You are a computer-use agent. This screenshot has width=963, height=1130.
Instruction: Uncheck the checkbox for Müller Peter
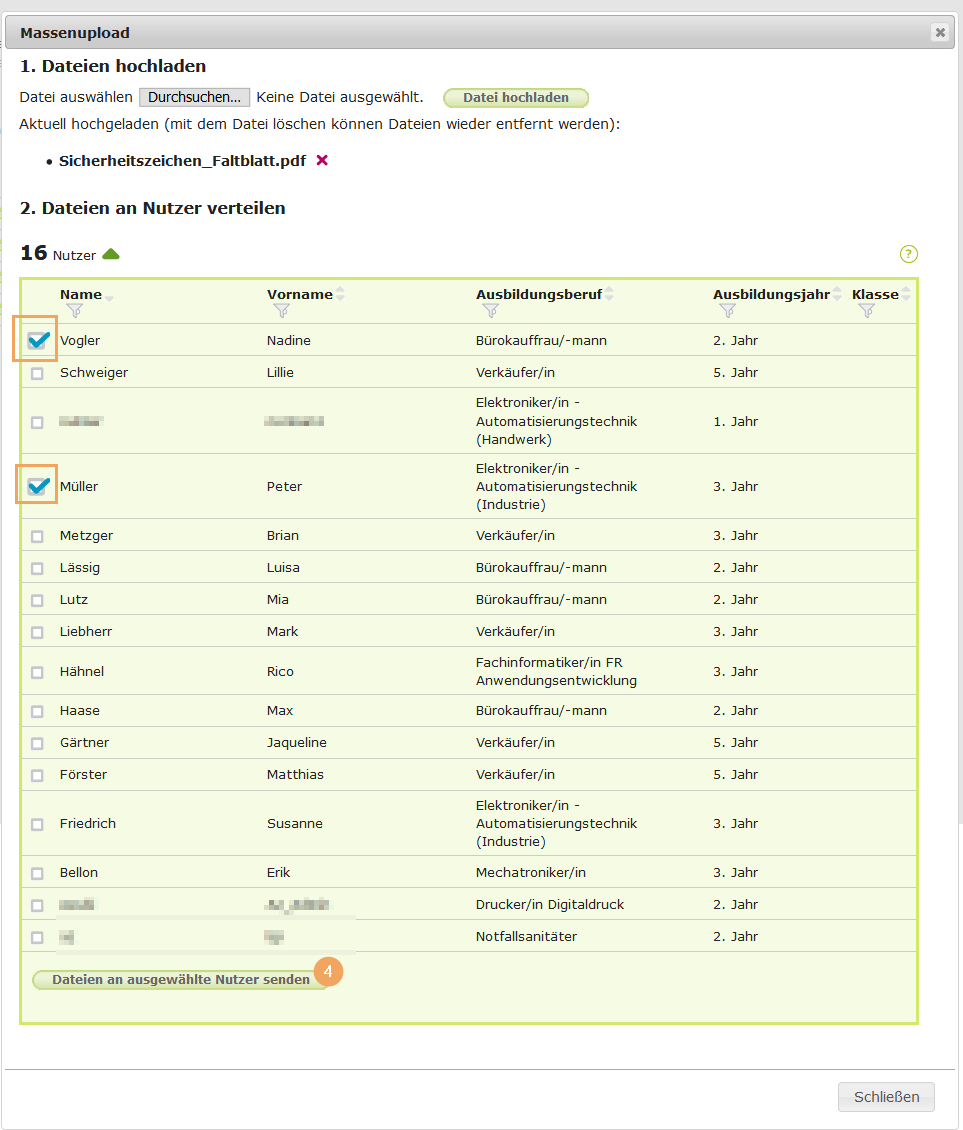coord(37,487)
